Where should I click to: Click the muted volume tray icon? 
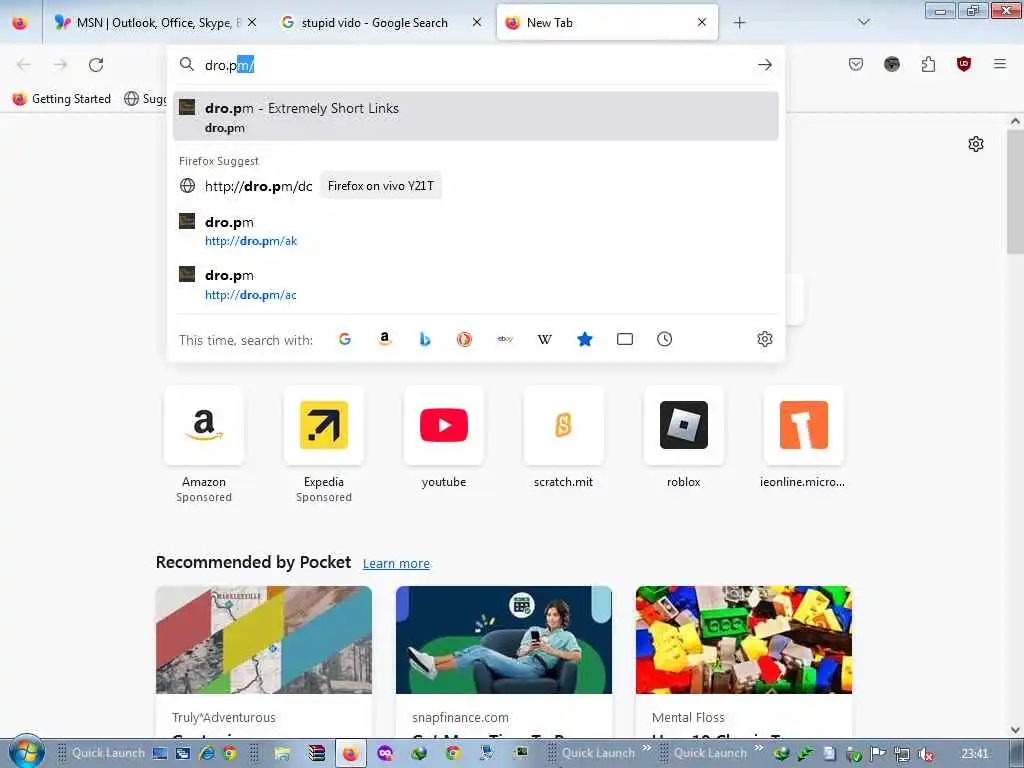tap(925, 754)
